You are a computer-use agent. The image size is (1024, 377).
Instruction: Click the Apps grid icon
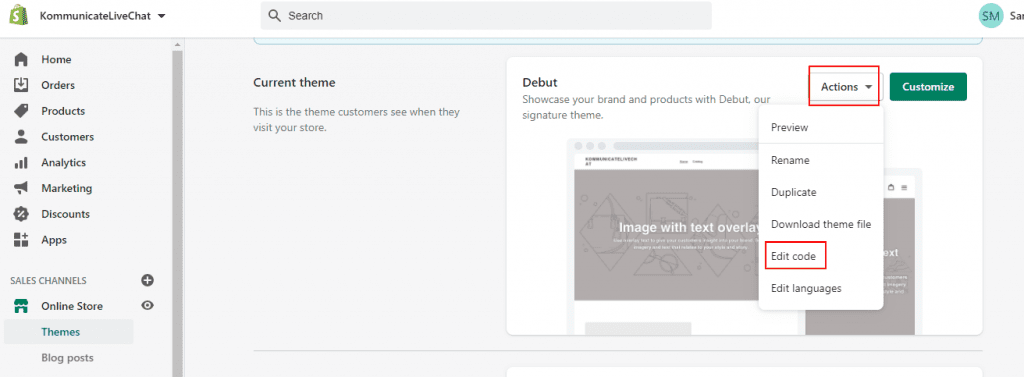(x=21, y=240)
